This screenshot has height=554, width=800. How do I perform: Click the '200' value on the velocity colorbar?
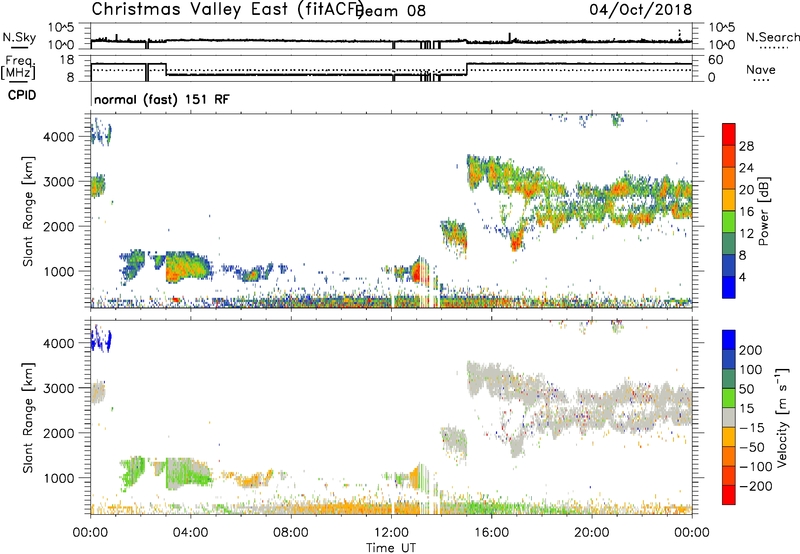coord(751,350)
